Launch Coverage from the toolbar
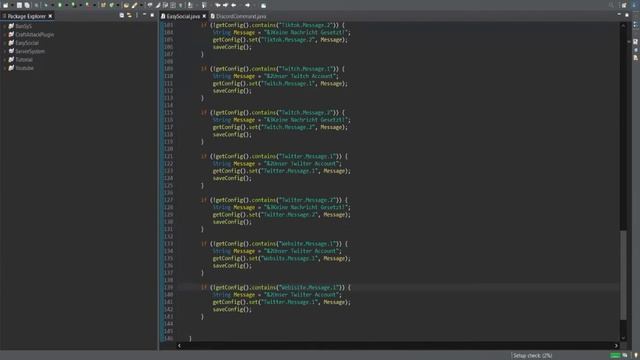 coord(73,5)
